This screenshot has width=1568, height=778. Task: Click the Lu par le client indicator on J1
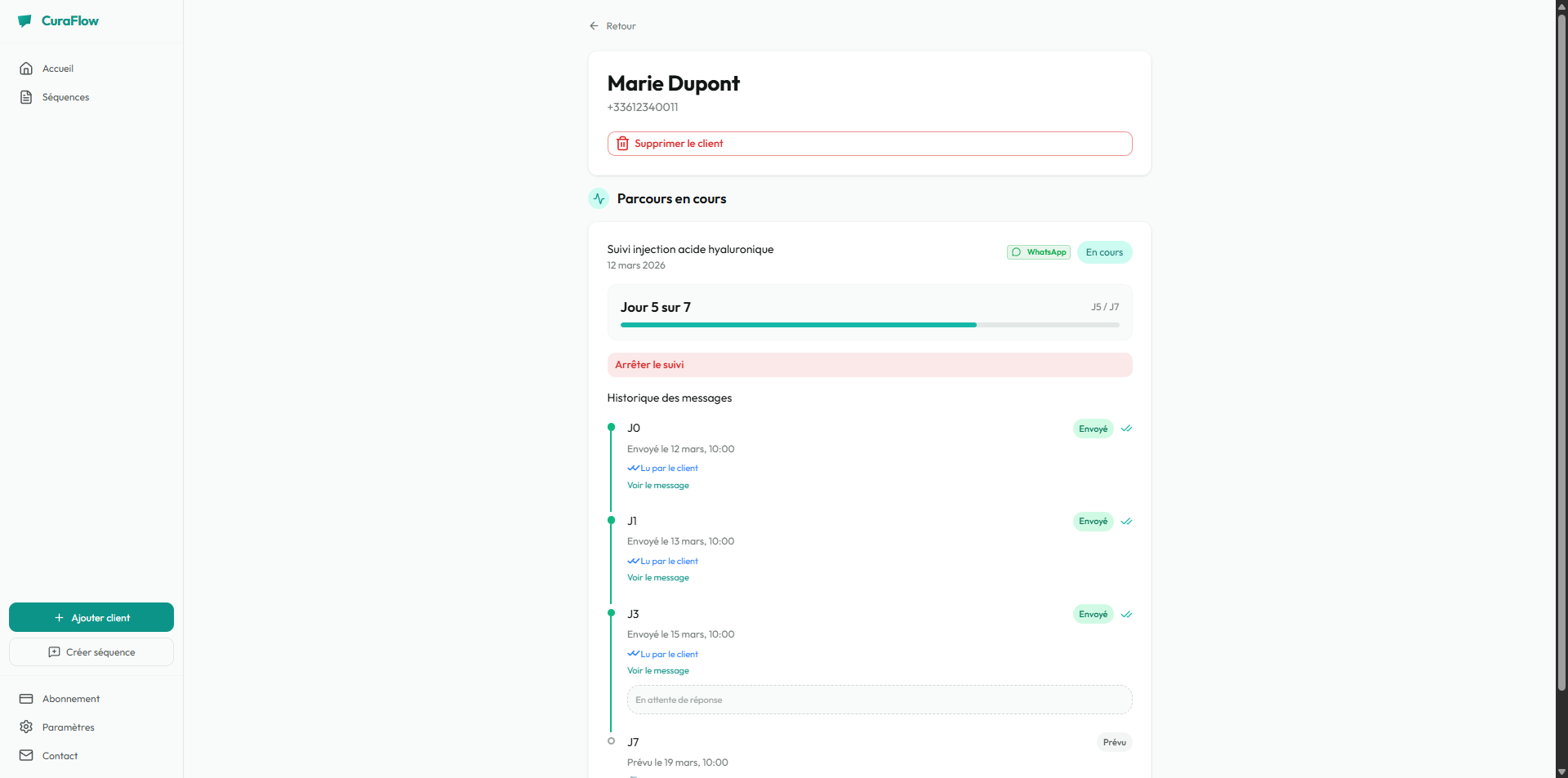[x=662, y=561]
